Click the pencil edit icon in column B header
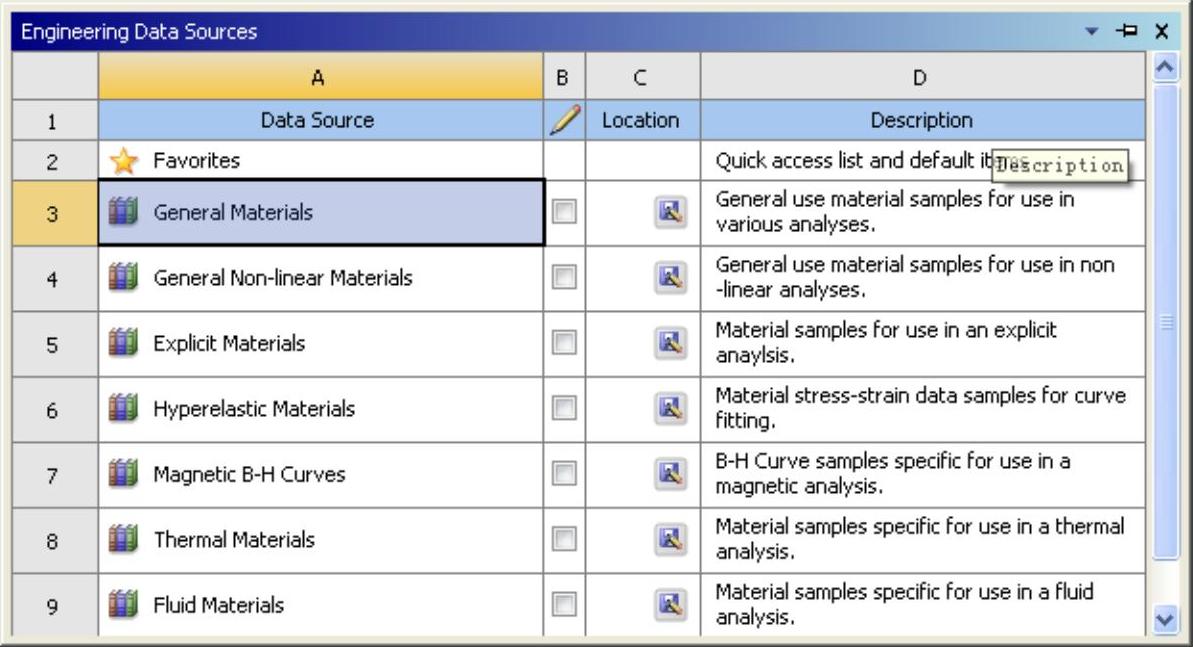The image size is (1193, 647). point(564,121)
